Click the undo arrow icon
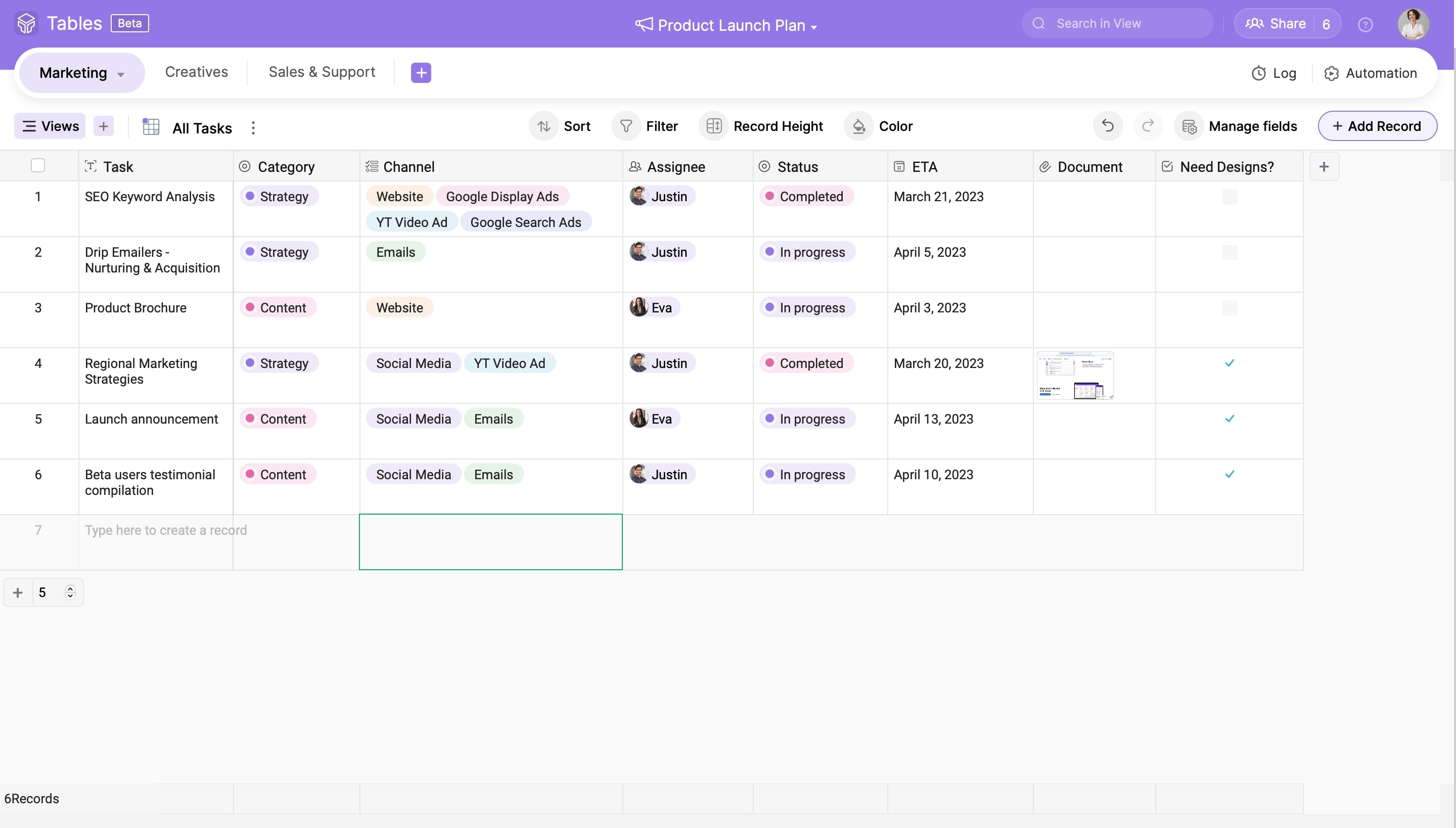This screenshot has height=828, width=1456. pyautogui.click(x=1107, y=126)
